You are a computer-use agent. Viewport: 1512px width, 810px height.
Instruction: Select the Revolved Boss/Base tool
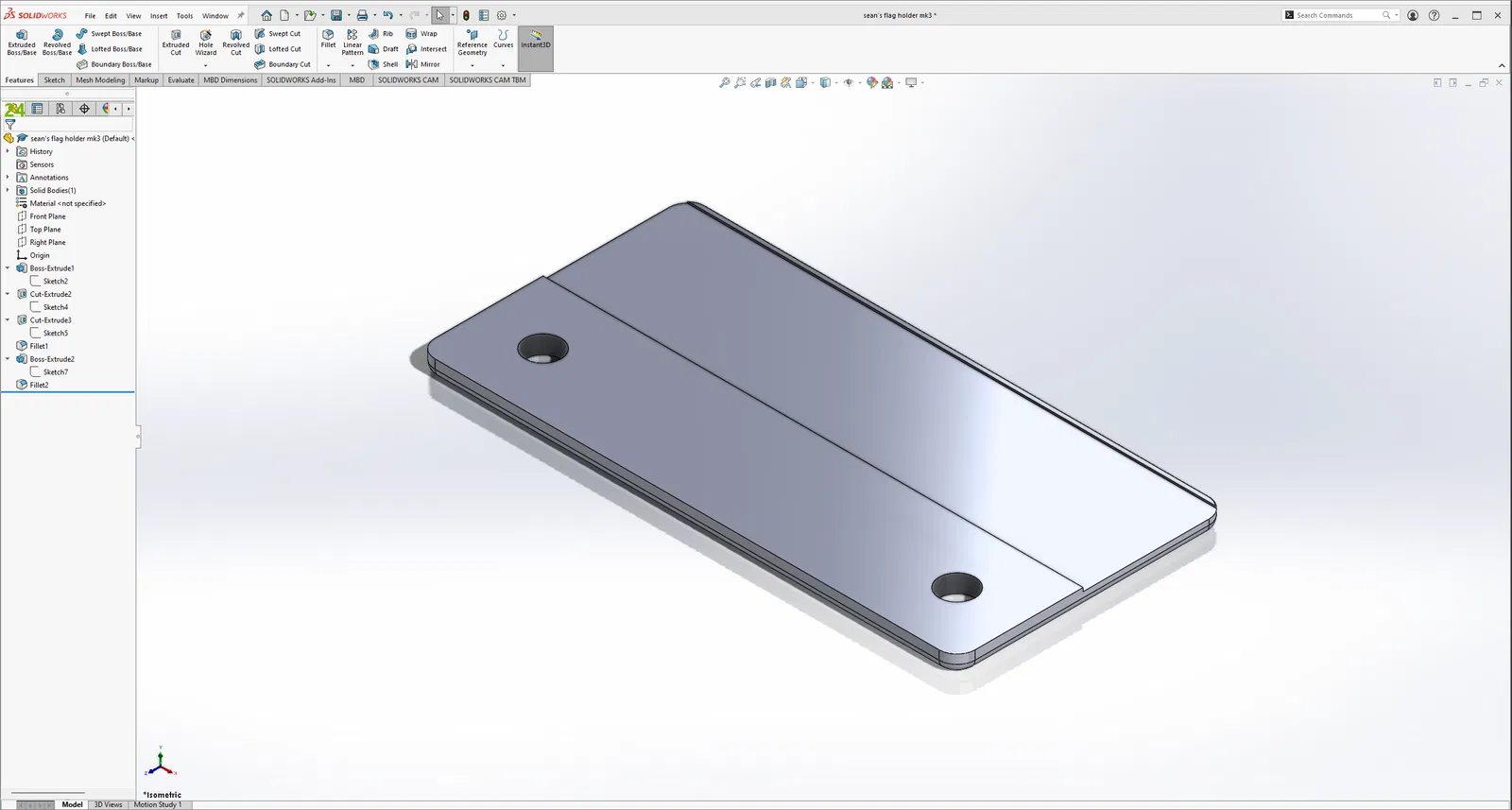[57, 42]
